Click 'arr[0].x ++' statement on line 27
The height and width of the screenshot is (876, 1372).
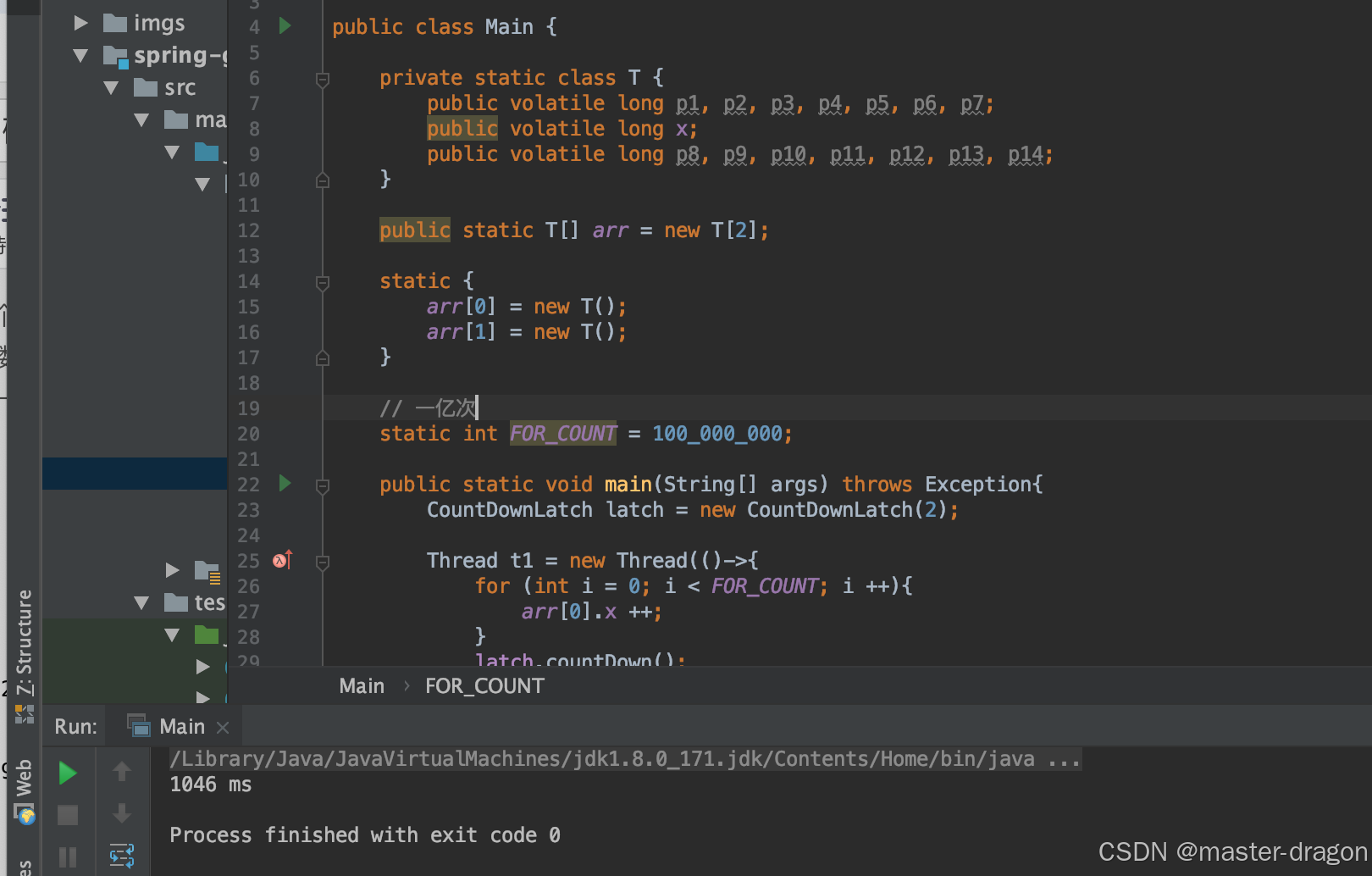coord(591,612)
